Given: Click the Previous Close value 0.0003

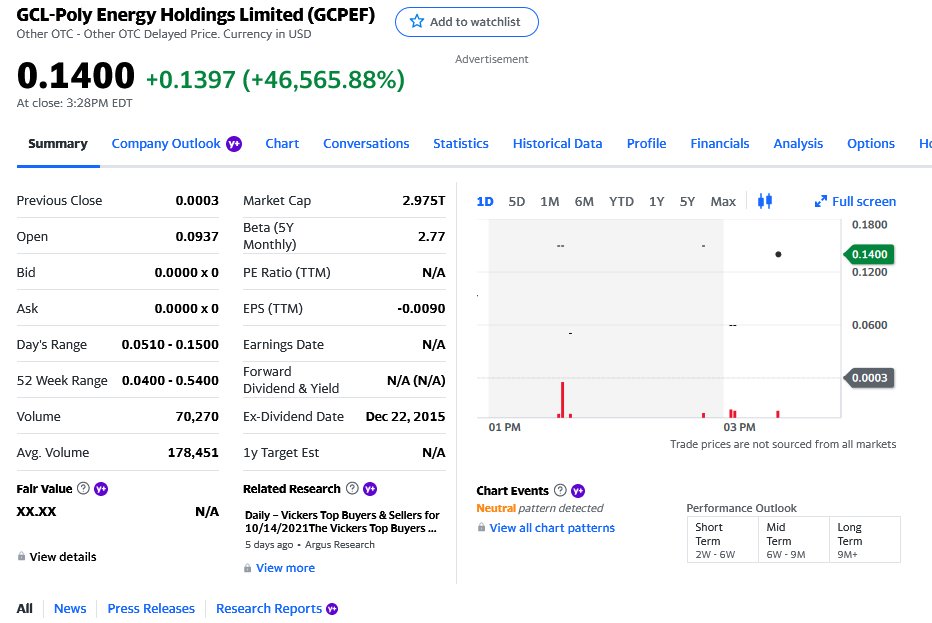Looking at the screenshot, I should click(x=197, y=200).
